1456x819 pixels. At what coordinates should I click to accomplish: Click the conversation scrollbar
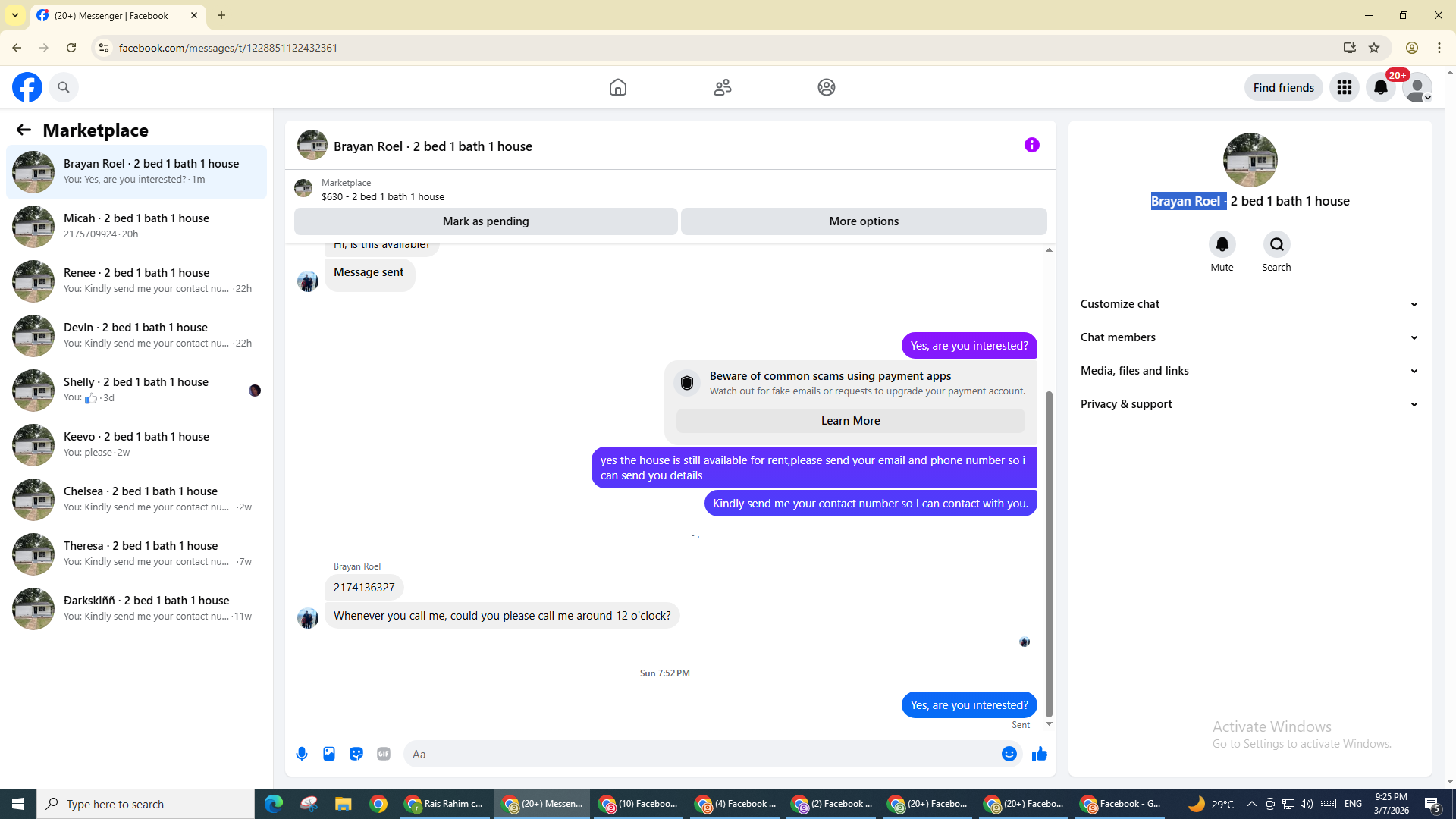click(1049, 554)
